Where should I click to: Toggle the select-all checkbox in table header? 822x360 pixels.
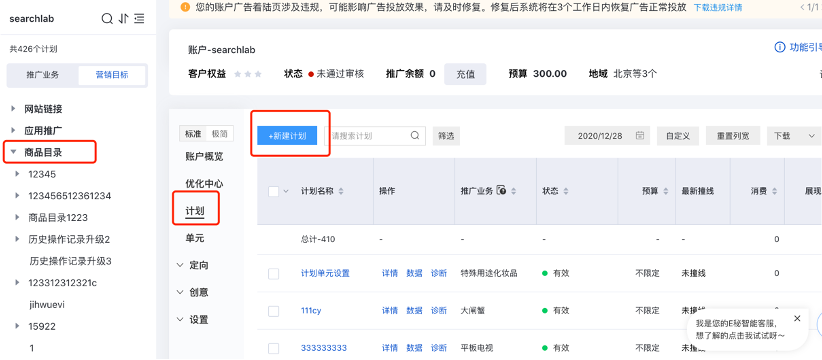tap(273, 191)
